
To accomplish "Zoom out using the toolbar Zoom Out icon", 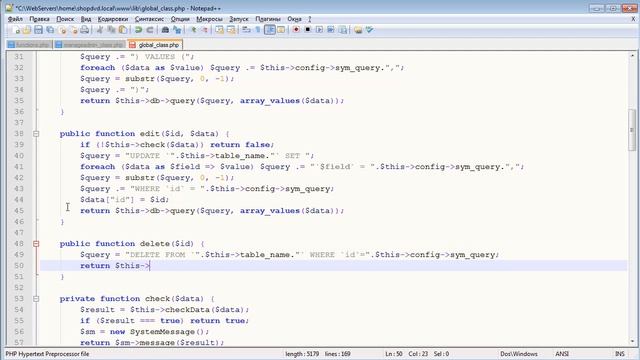I will [204, 30].
